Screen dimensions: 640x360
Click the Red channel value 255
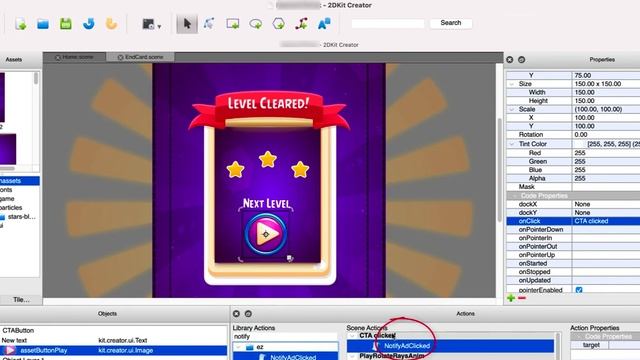tap(606, 153)
